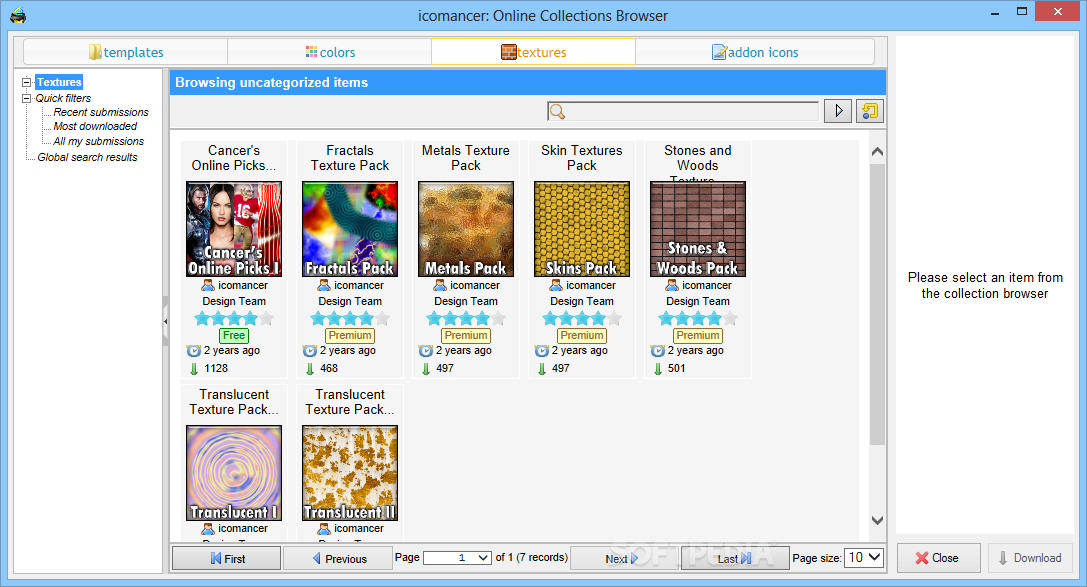Screen dimensions: 1087x587
Task: Click star rating of Metals Texture Pack
Action: (466, 319)
